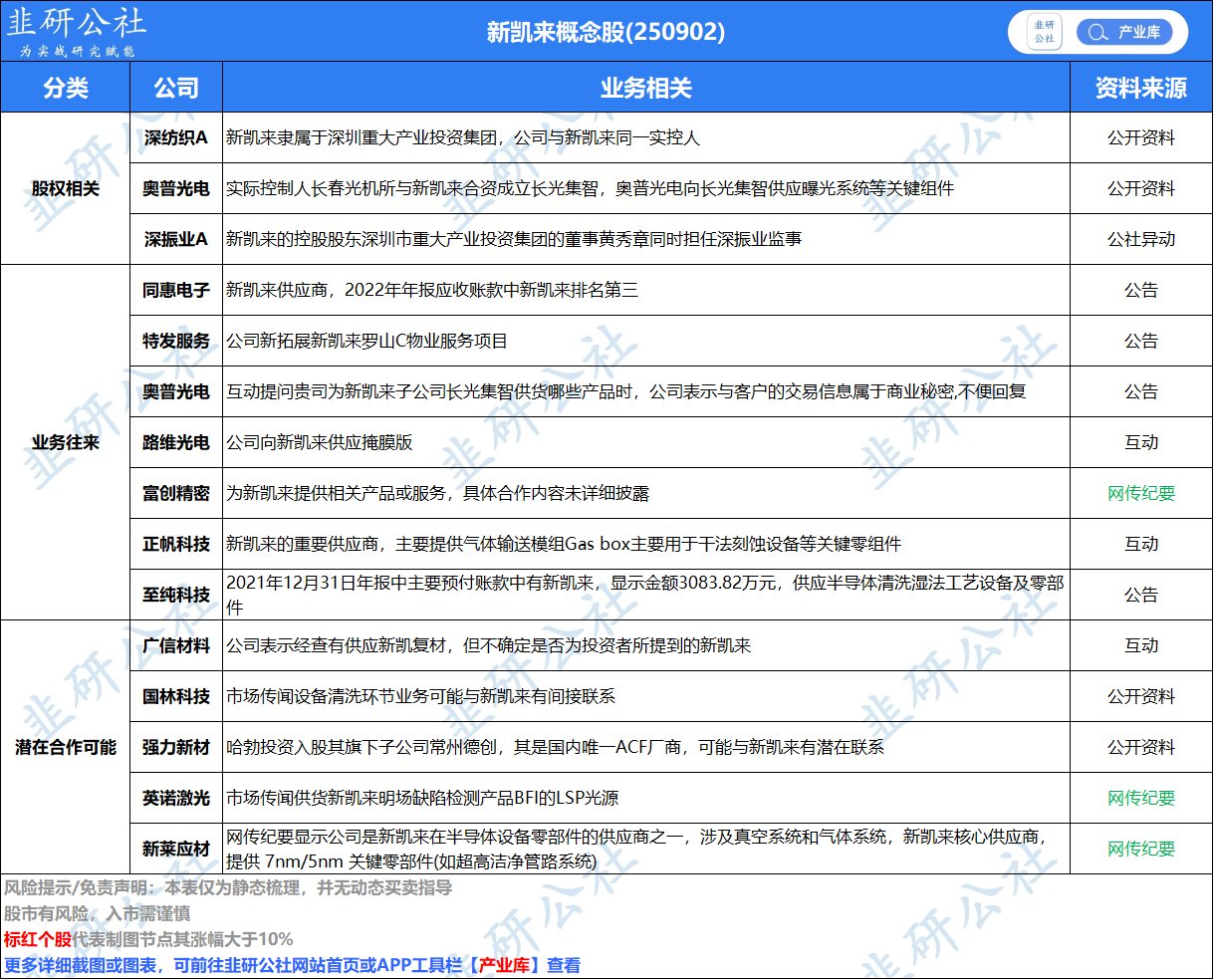Click the magnifier search icon in the header
The width and height of the screenshot is (1214, 980).
(x=1097, y=32)
